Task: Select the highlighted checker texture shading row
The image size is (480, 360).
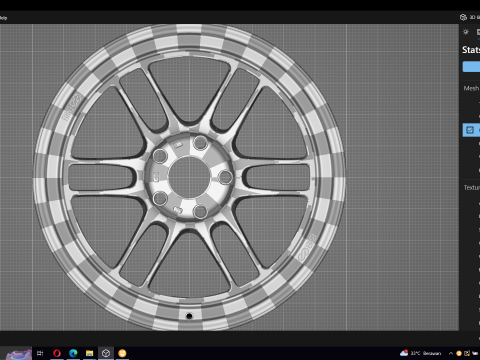Action: [471, 130]
